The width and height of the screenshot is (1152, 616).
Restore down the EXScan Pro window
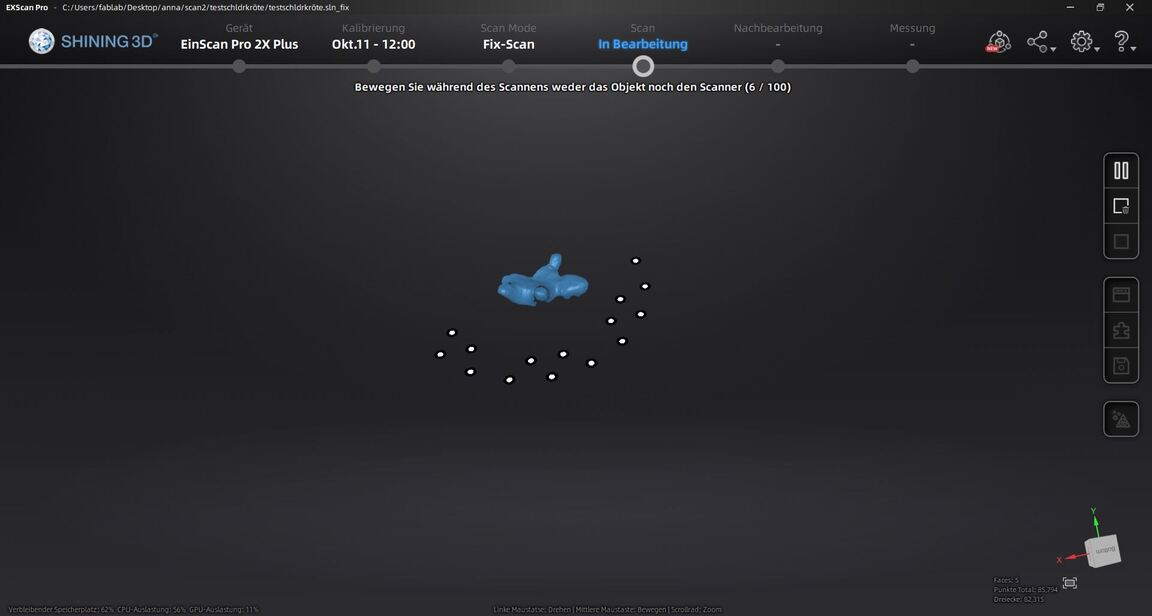[1100, 7]
